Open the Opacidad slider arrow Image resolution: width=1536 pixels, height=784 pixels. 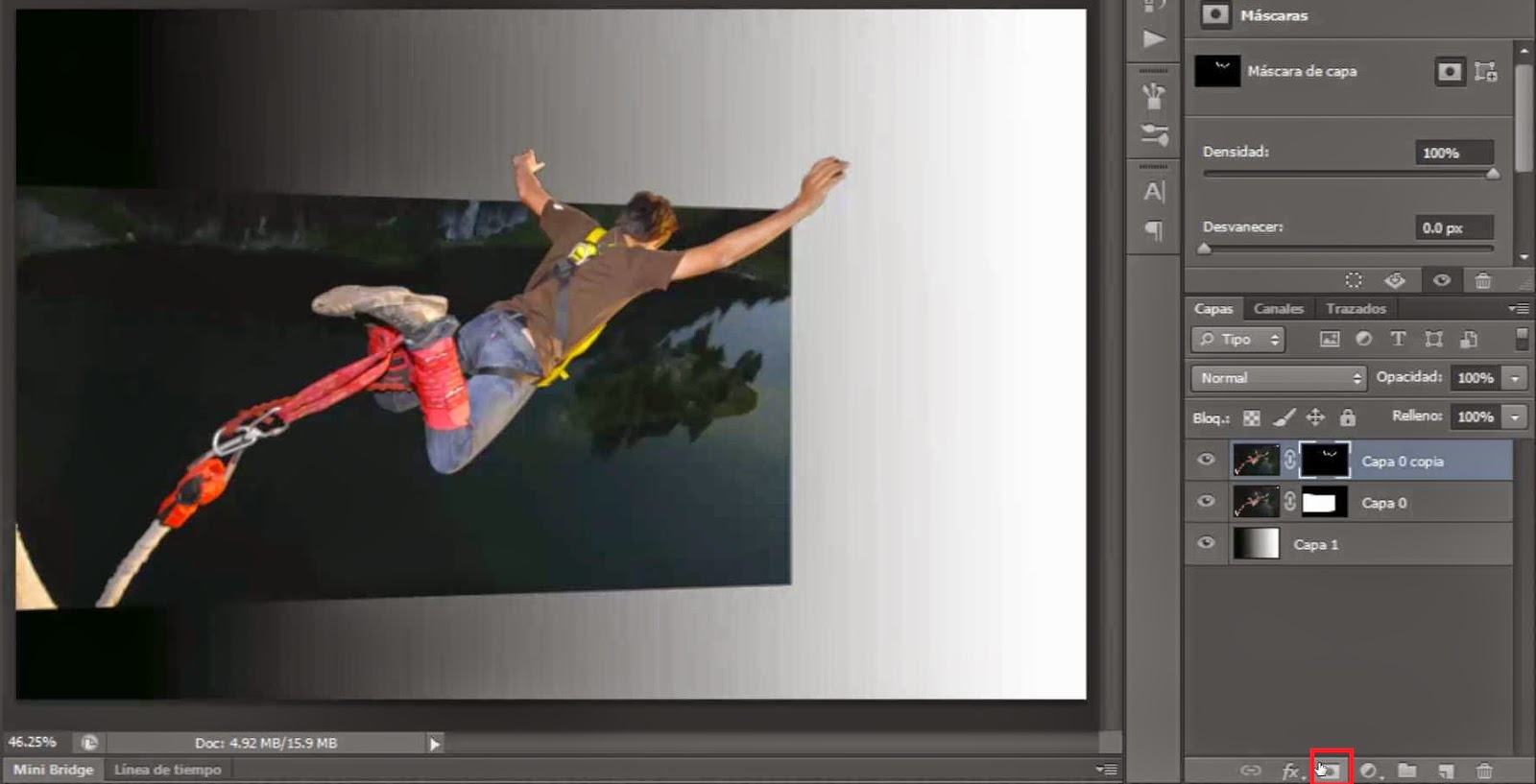[x=1515, y=378]
